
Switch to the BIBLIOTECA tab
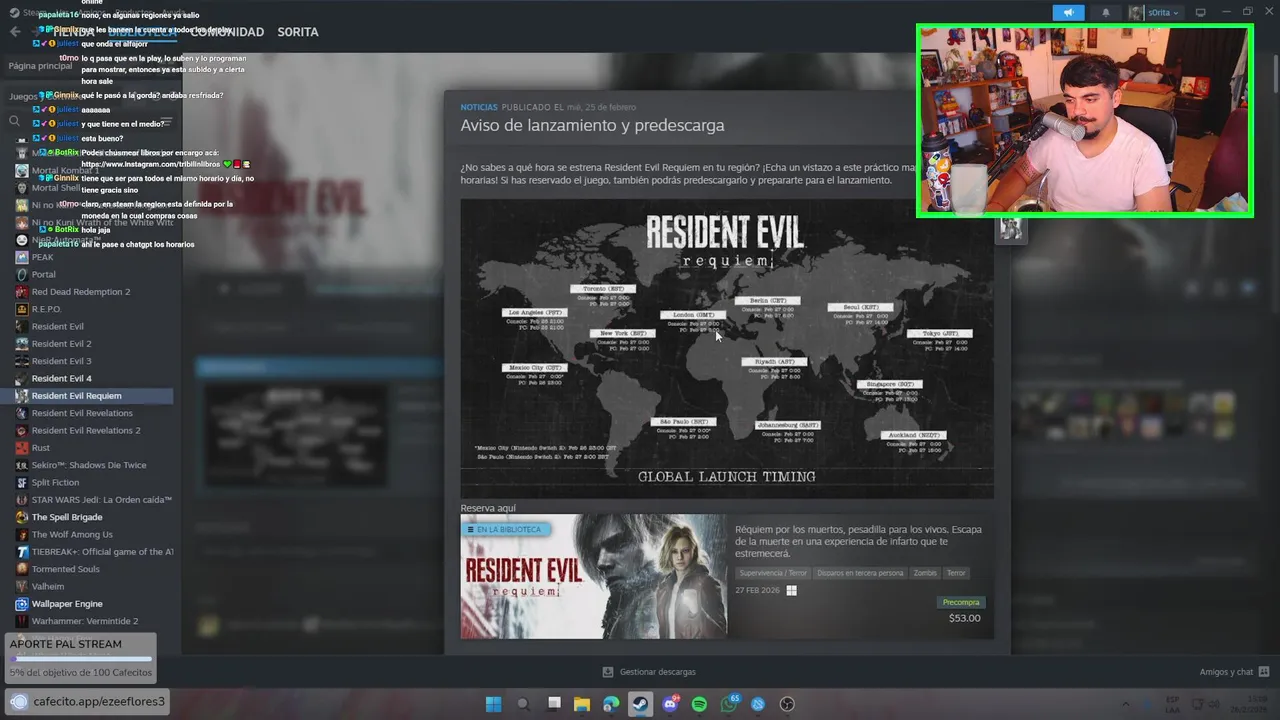[x=142, y=32]
